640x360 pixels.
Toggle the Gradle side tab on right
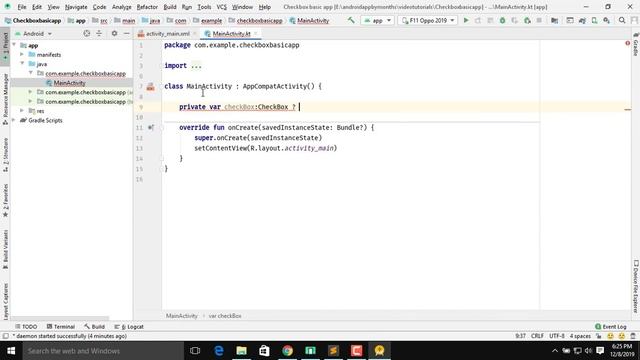point(636,45)
